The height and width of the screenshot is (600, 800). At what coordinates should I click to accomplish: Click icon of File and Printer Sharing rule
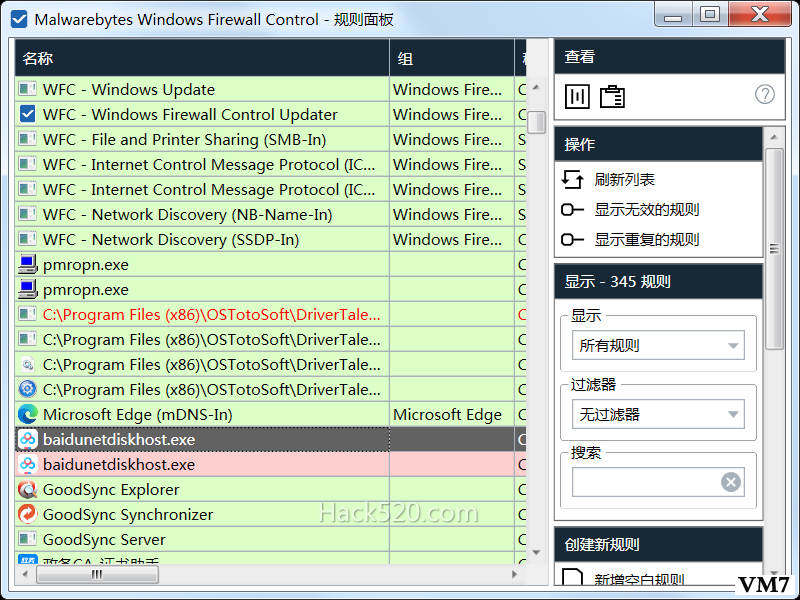[28, 139]
